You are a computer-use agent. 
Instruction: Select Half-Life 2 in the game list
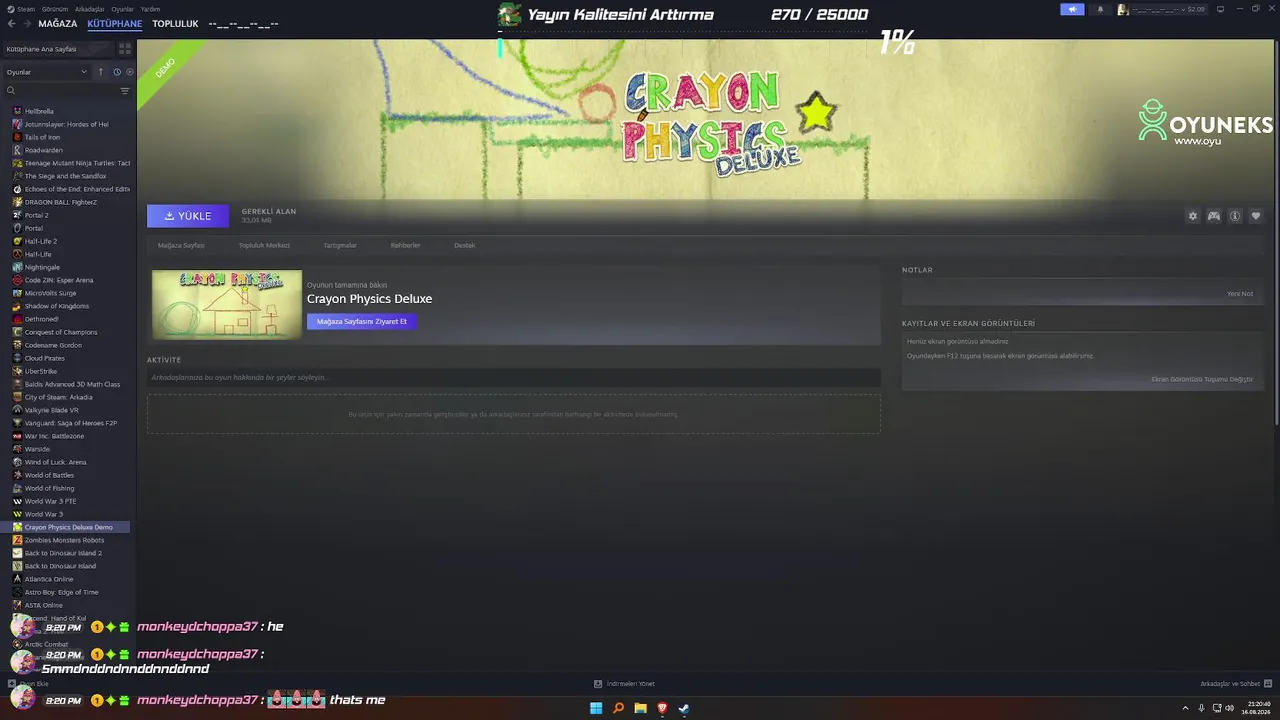[x=65, y=241]
